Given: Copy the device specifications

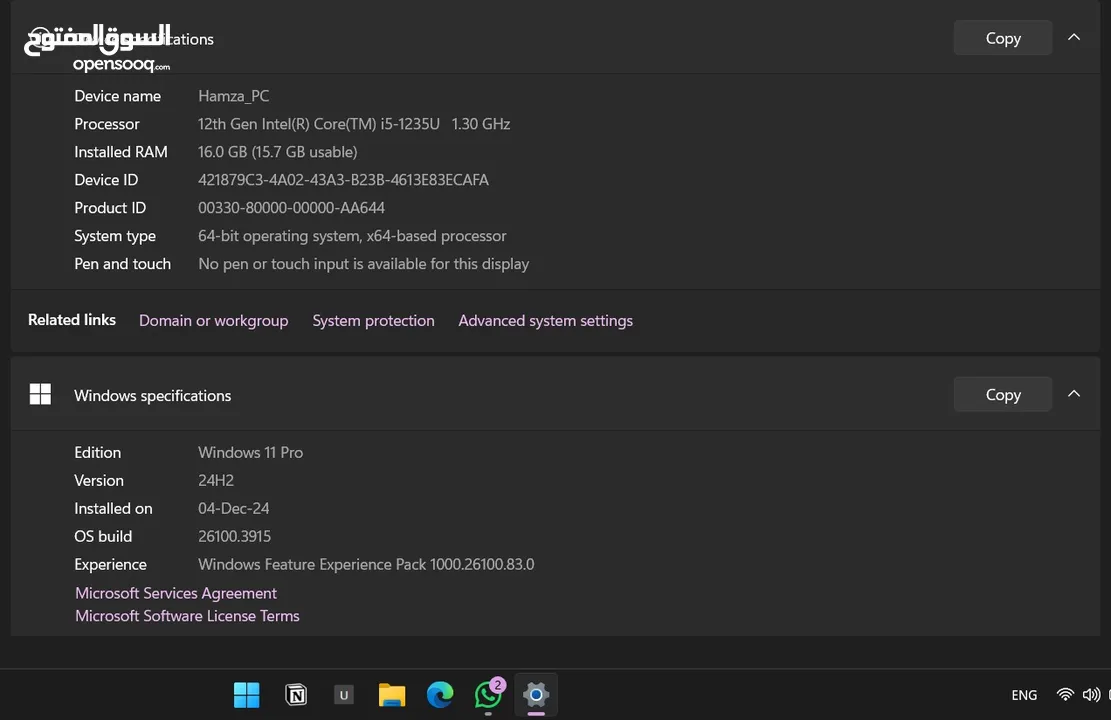Looking at the screenshot, I should pos(1003,38).
